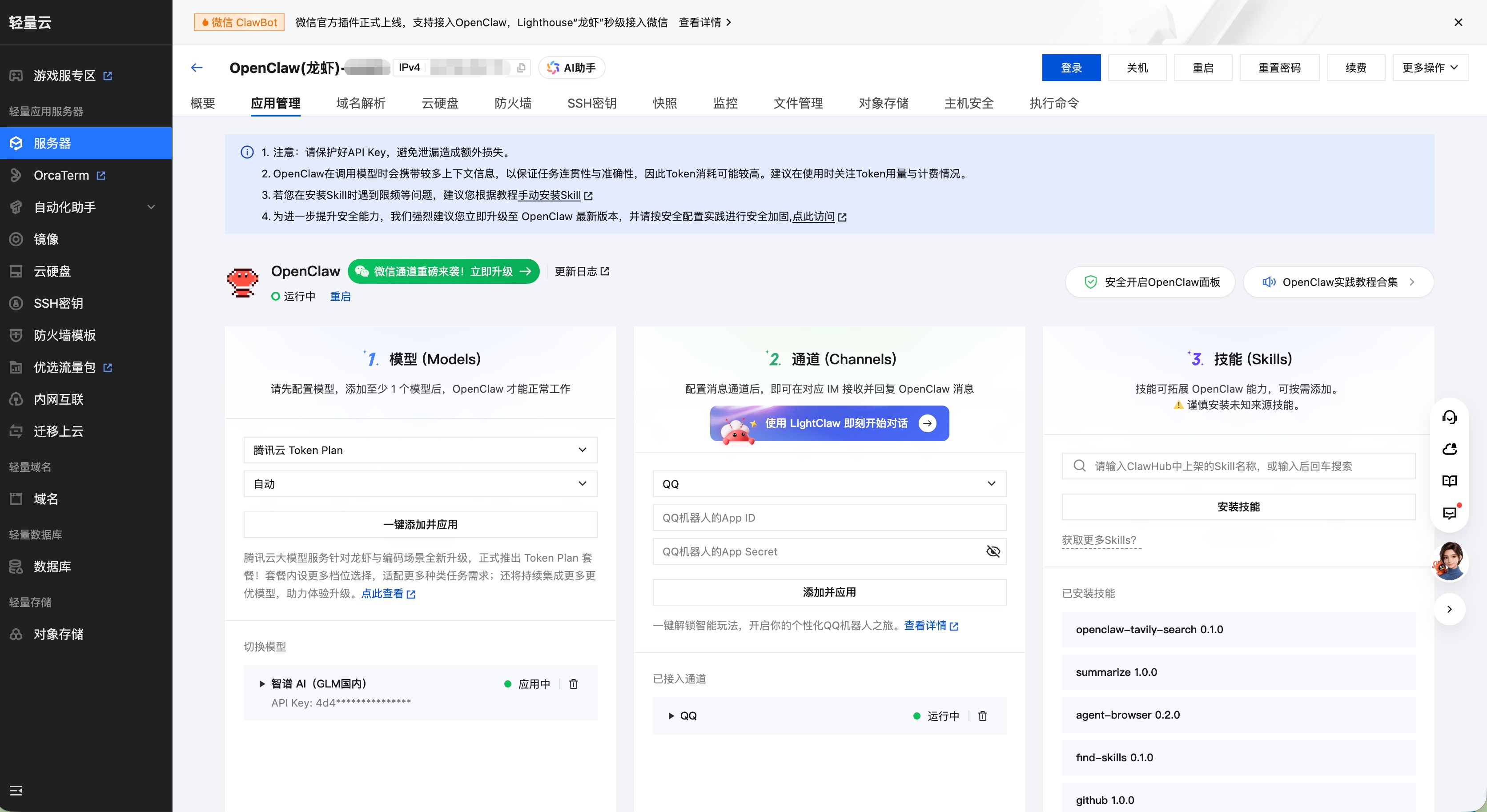Focus the QQ机器人的App Secret field

(x=829, y=552)
